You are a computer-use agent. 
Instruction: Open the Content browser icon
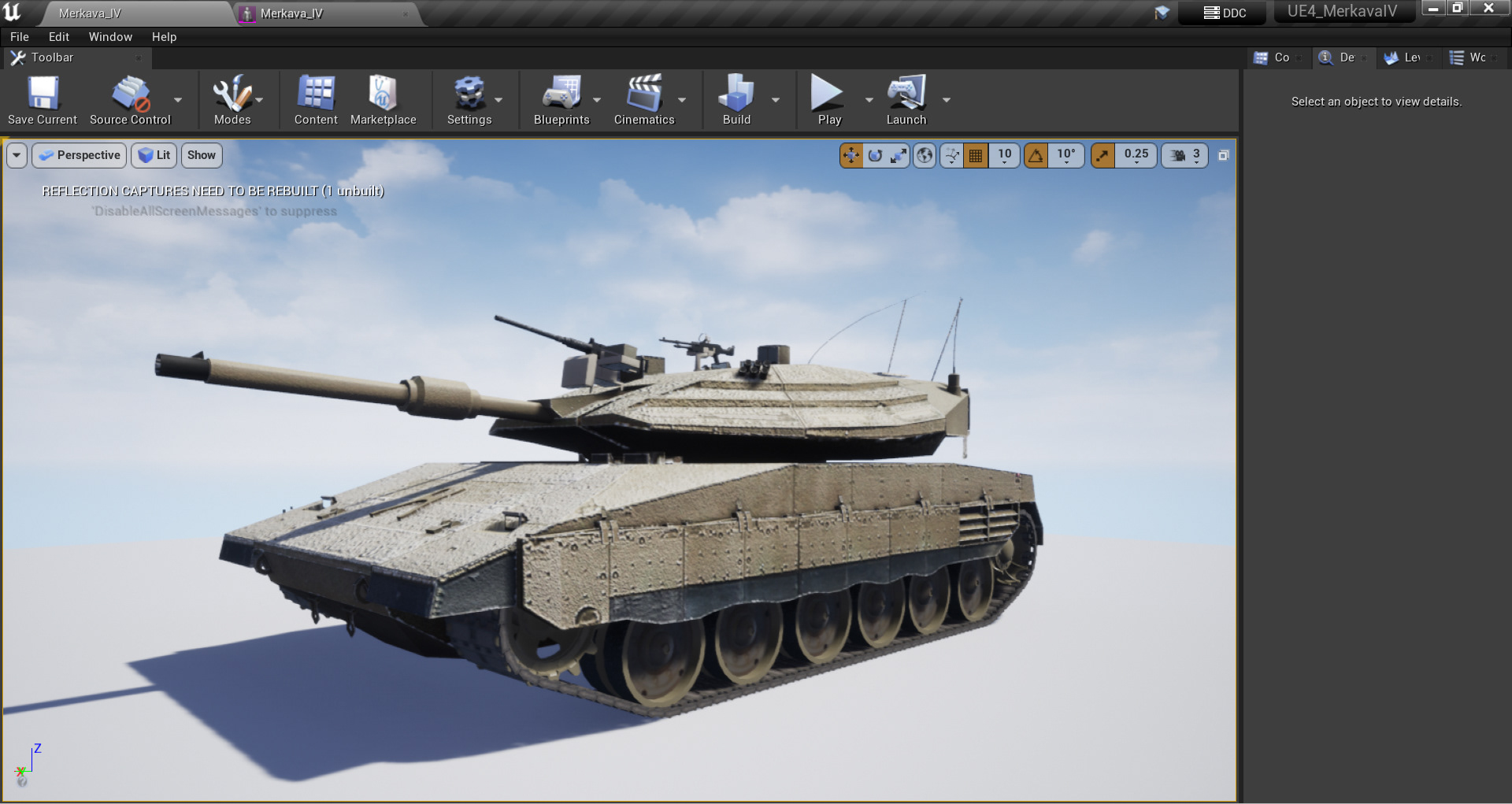316,94
